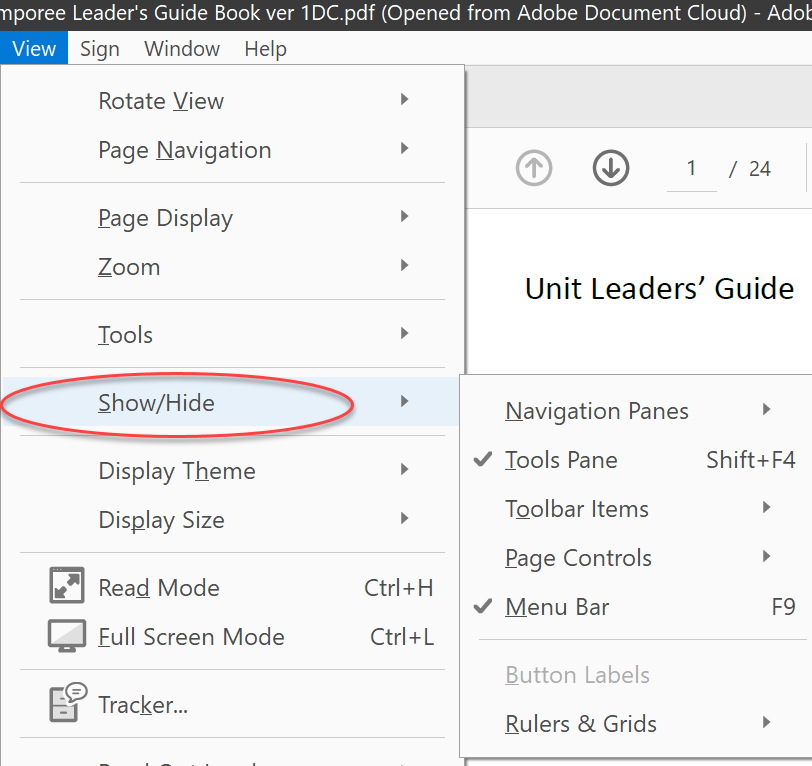Open the Help menu
The image size is (812, 766).
pyautogui.click(x=265, y=48)
